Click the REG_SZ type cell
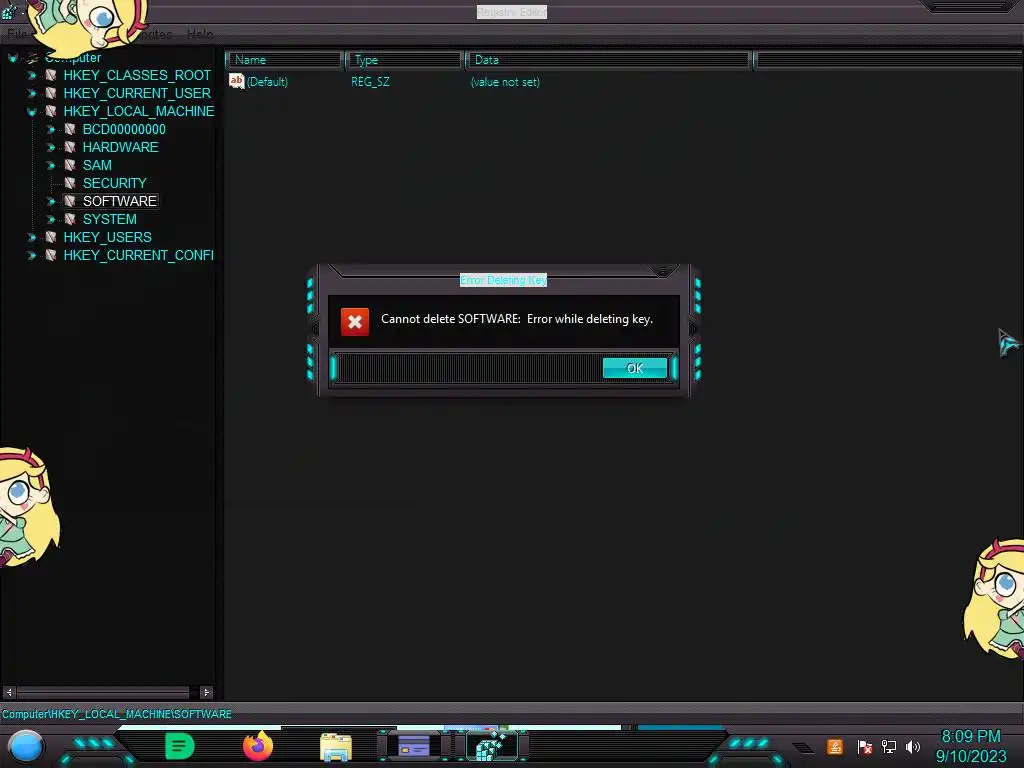Screen dimensions: 1024x768 pos(370,82)
